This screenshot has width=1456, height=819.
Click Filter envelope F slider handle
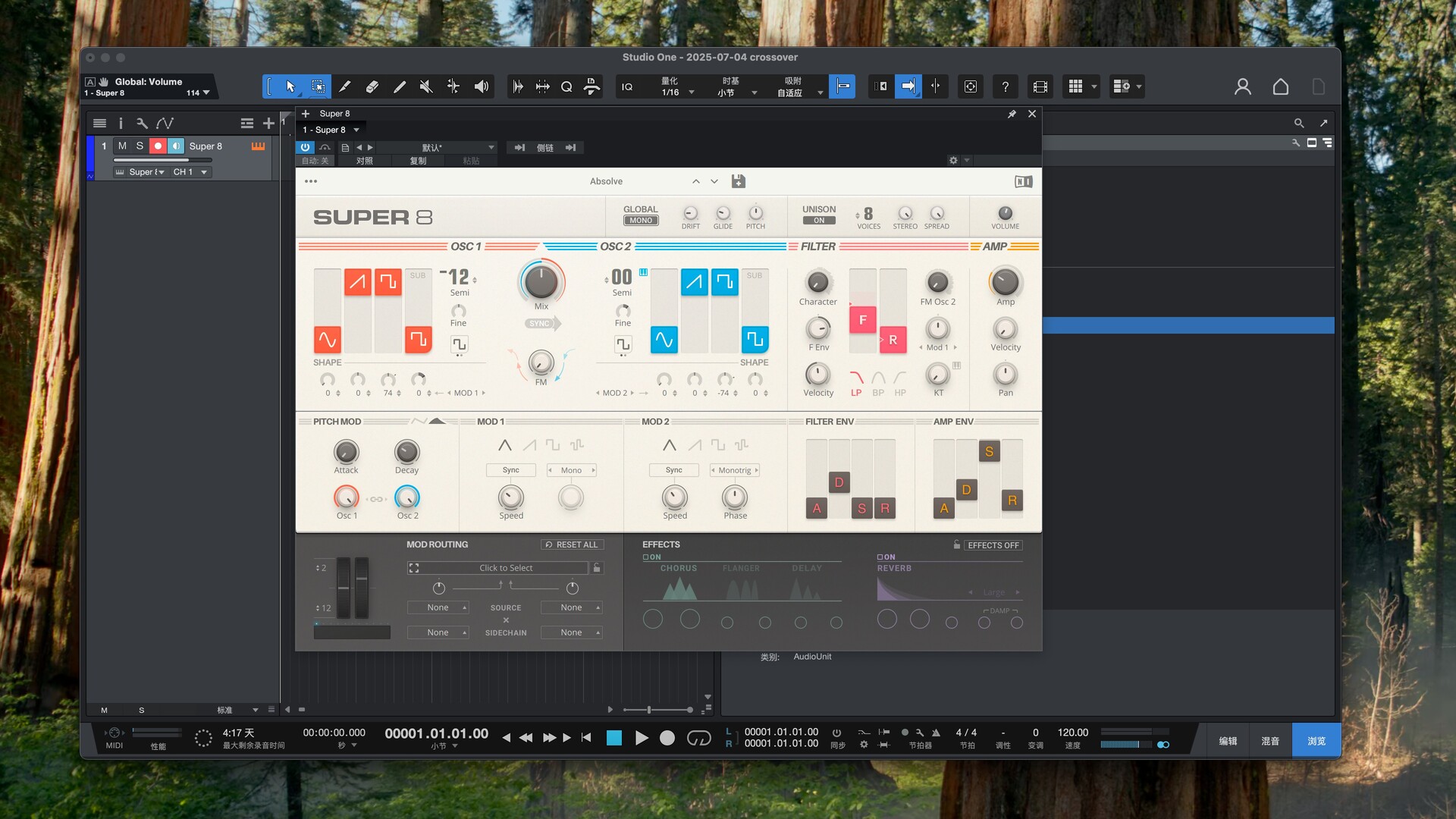point(862,320)
